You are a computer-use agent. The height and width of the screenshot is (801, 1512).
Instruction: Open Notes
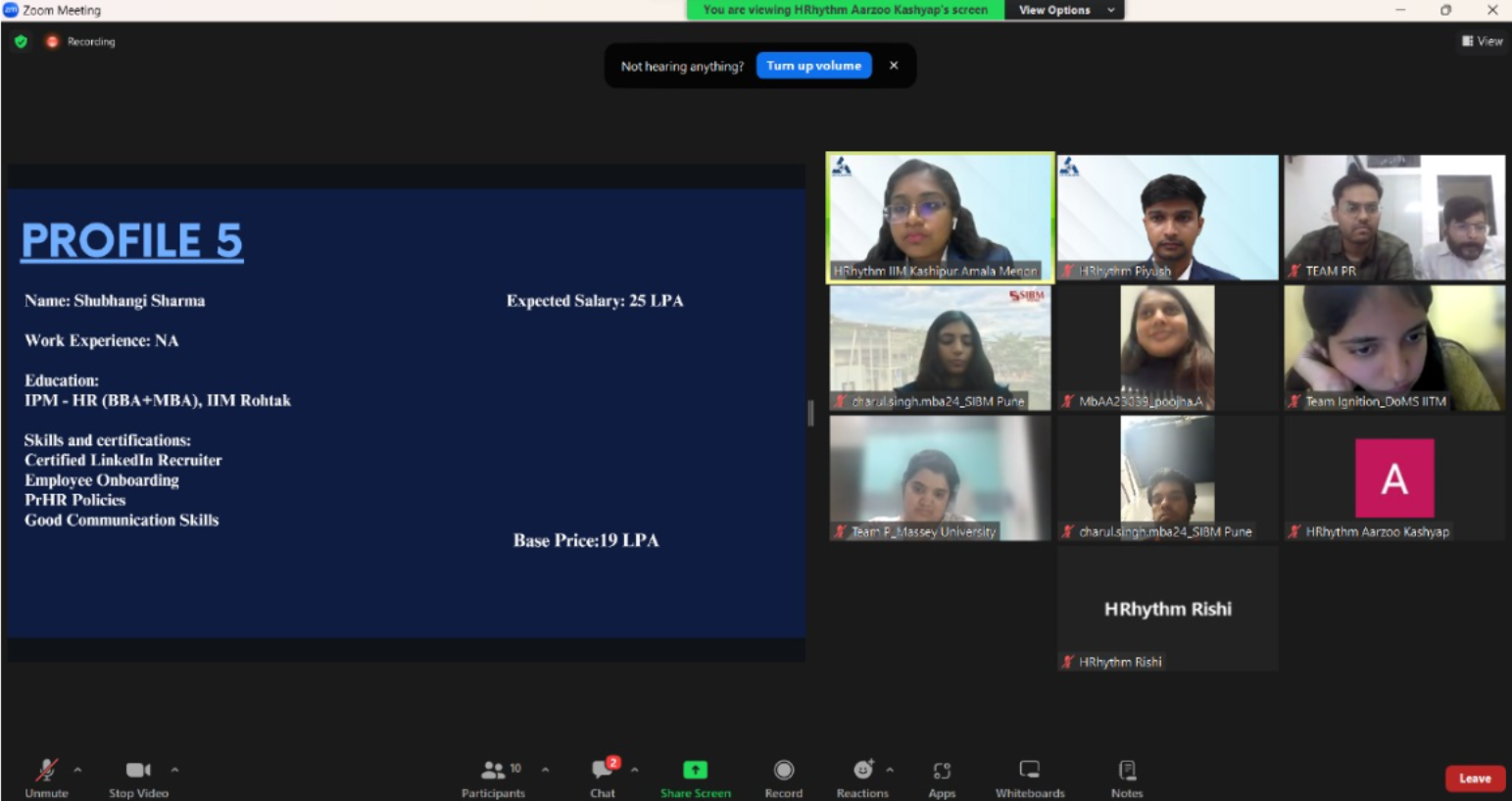1127,777
